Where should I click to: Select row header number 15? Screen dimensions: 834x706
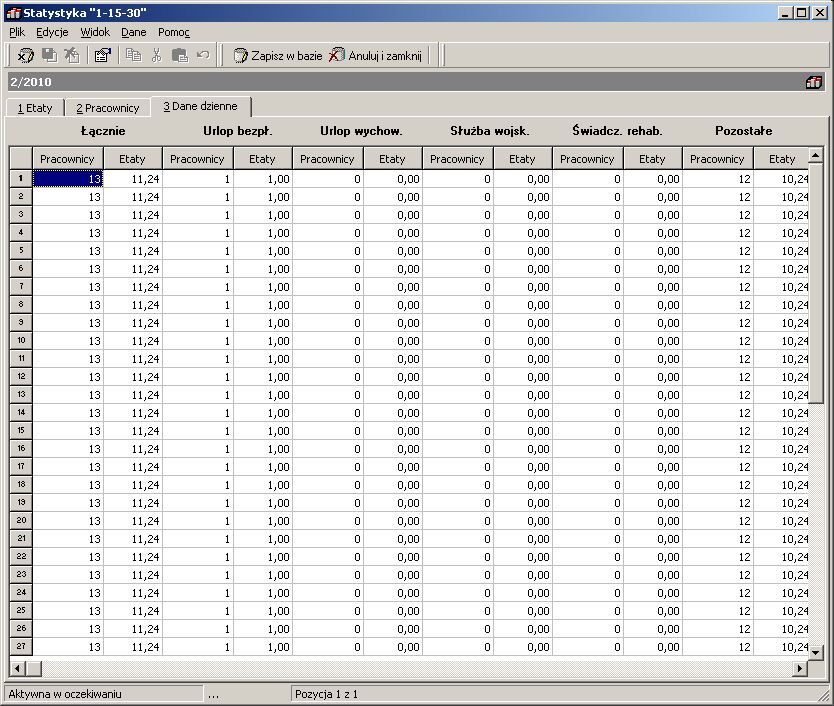(x=21, y=430)
